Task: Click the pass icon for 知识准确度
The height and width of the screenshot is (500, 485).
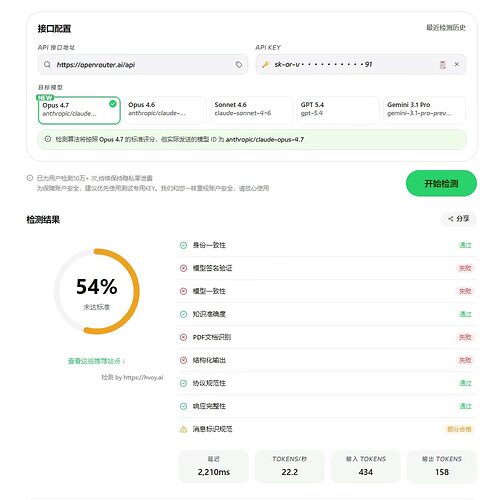Action: [x=183, y=314]
